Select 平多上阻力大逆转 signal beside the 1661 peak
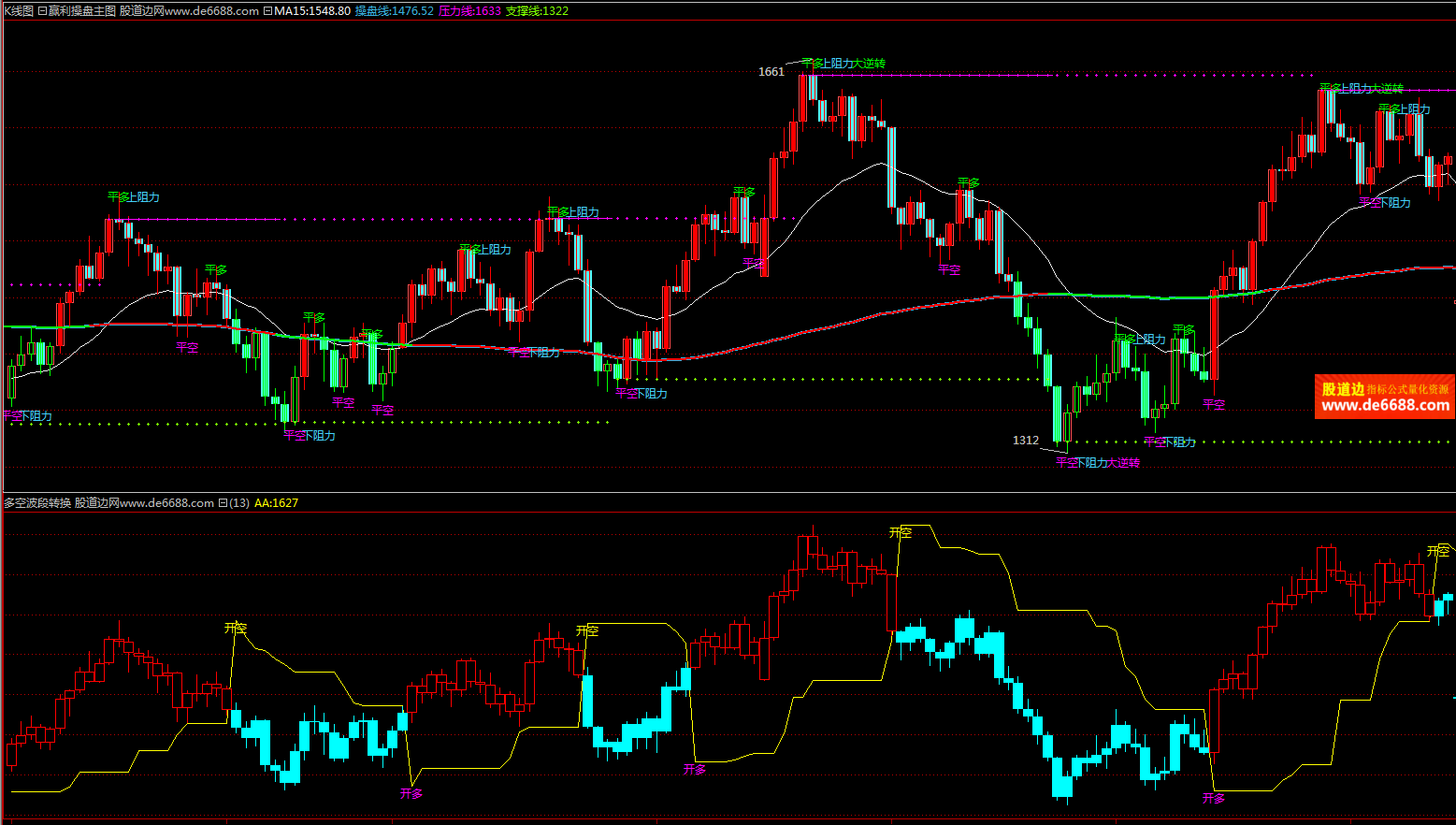Screen dimensions: 1456x825 843,64
